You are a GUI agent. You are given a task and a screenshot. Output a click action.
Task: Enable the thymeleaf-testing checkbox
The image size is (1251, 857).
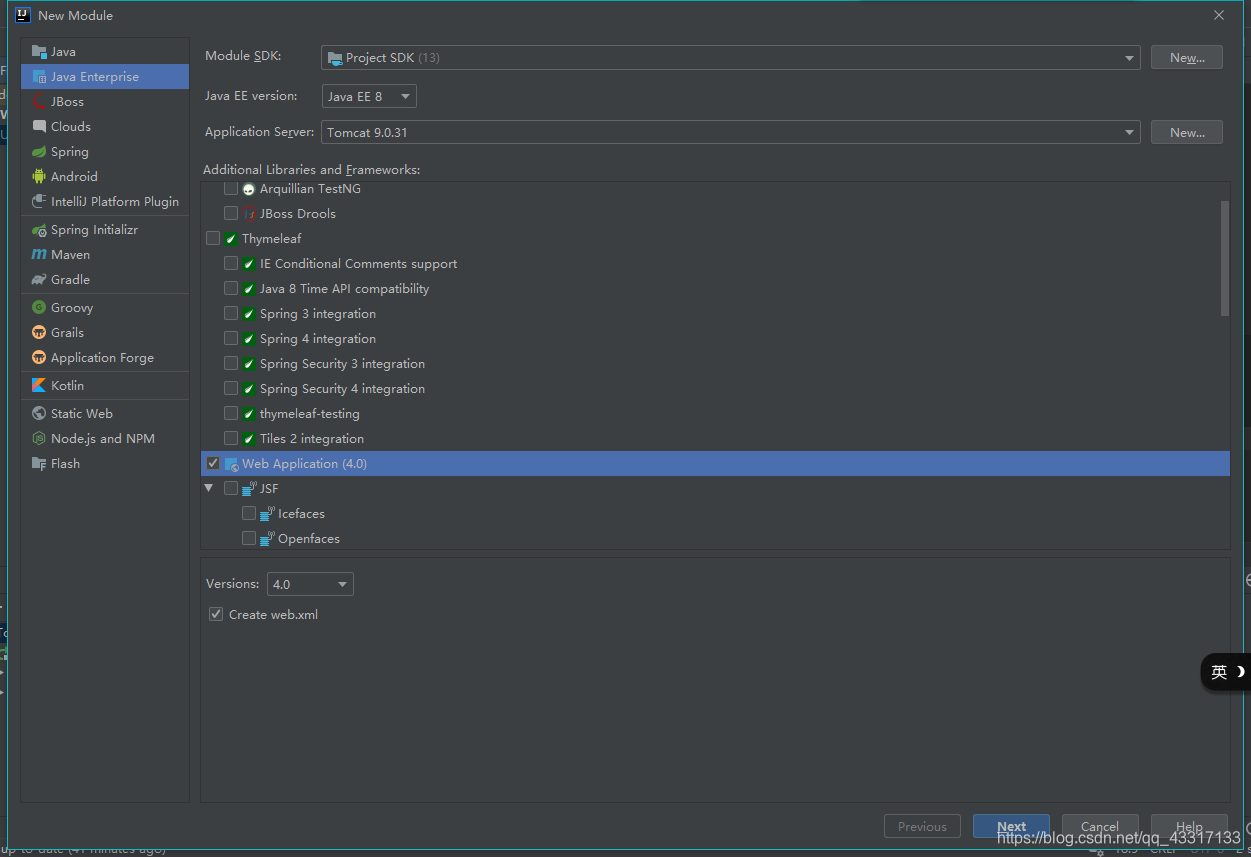tap(231, 414)
